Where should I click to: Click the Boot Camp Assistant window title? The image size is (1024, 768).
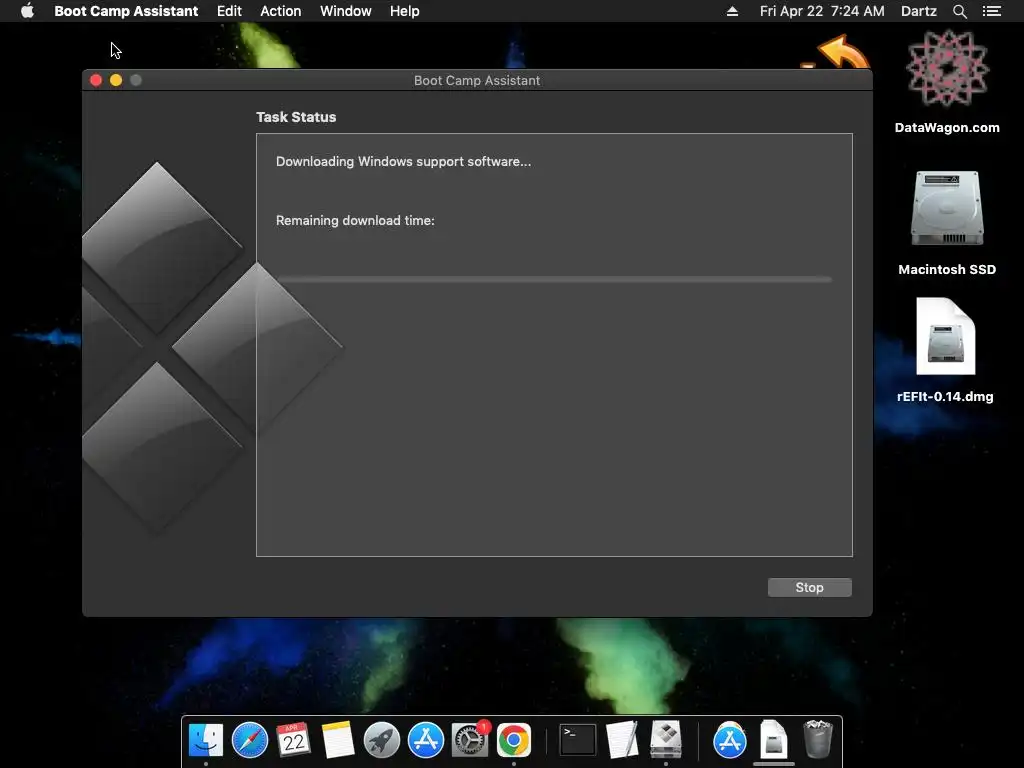(x=477, y=80)
